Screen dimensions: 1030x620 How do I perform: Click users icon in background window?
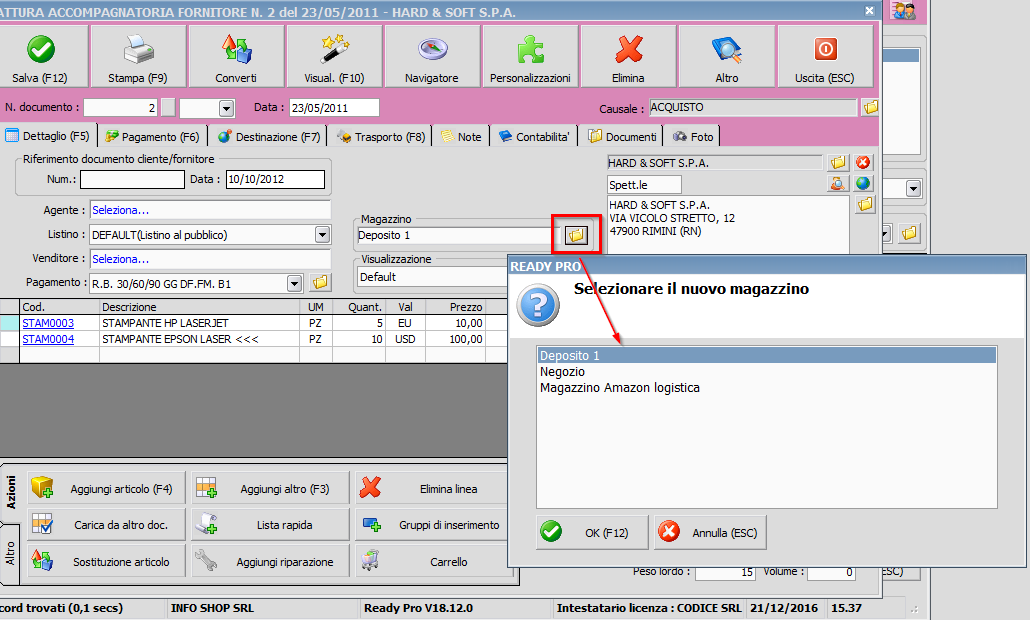pyautogui.click(x=904, y=11)
